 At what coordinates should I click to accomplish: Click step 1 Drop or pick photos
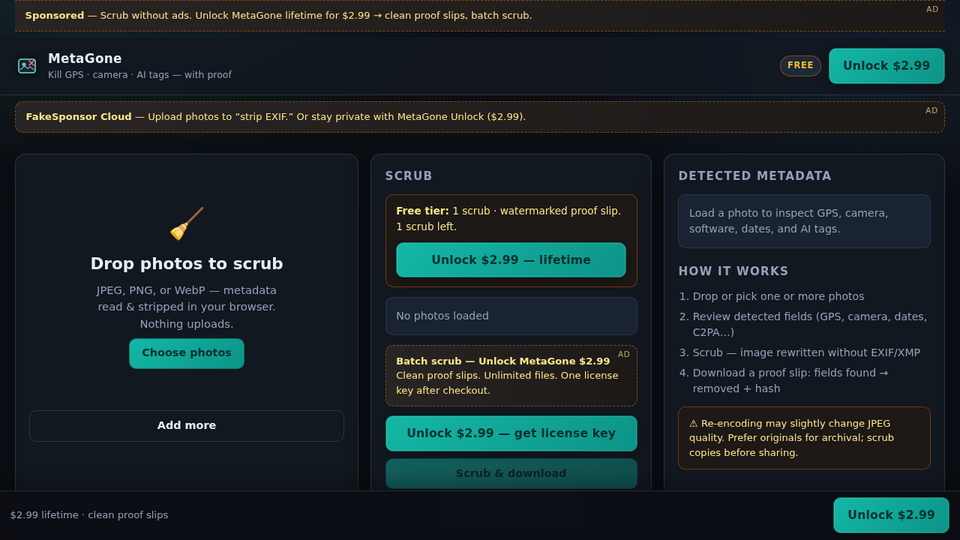point(778,296)
